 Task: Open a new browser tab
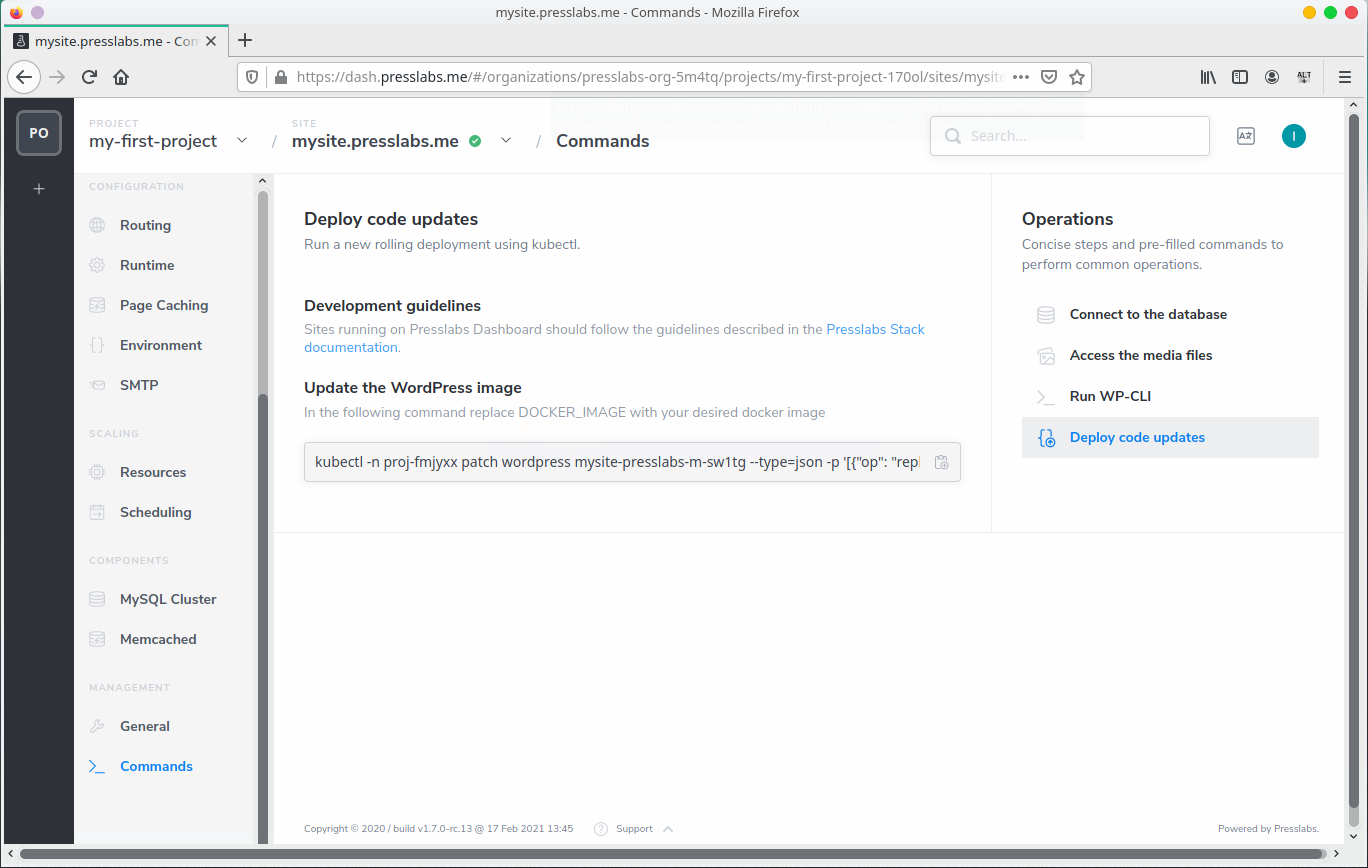tap(245, 40)
